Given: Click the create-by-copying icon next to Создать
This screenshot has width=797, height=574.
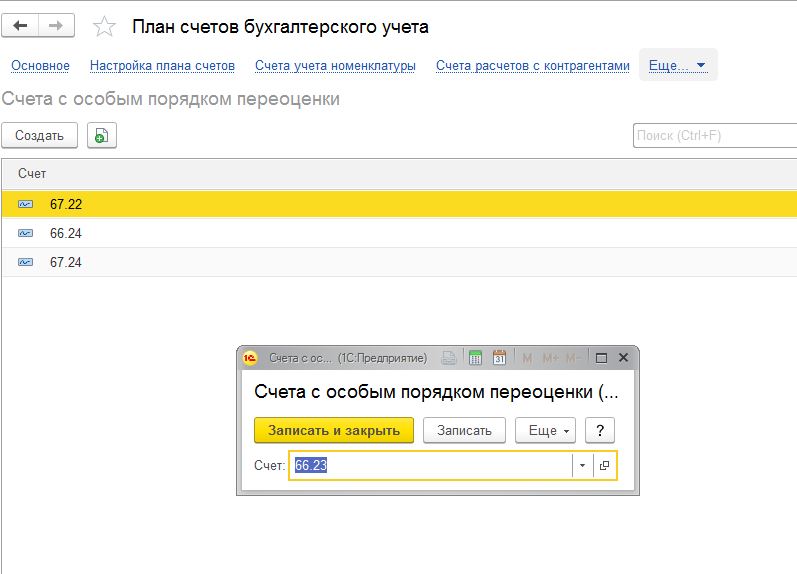Looking at the screenshot, I should pos(102,136).
